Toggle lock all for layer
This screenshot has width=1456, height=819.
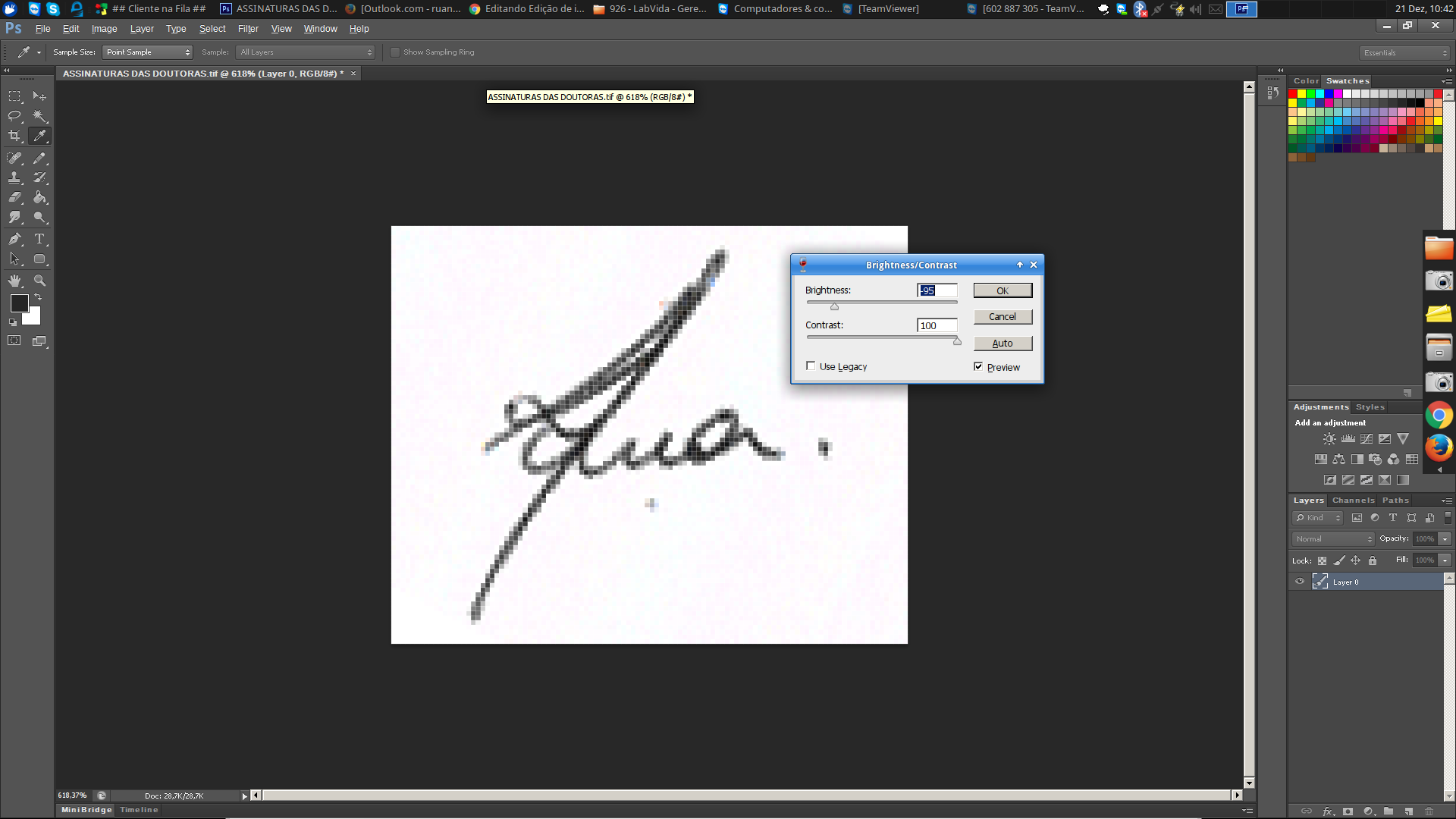tap(1373, 561)
